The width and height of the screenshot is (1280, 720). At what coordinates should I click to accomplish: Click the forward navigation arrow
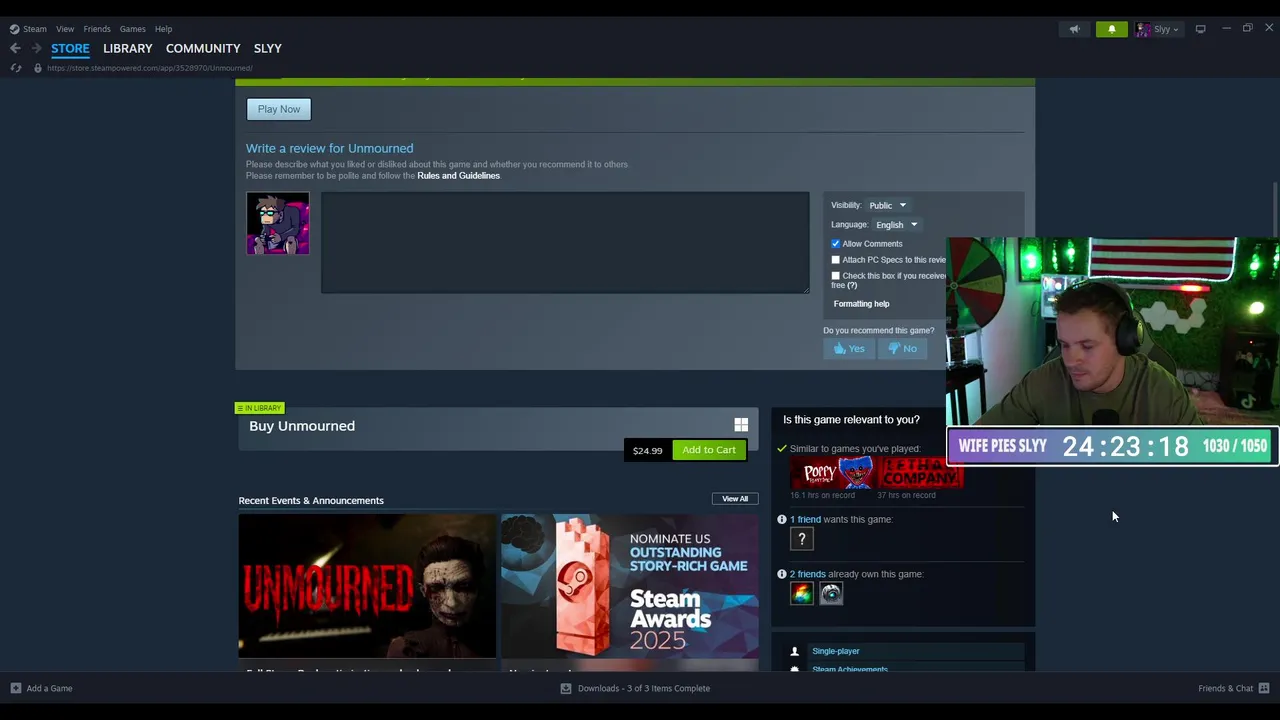[x=36, y=48]
